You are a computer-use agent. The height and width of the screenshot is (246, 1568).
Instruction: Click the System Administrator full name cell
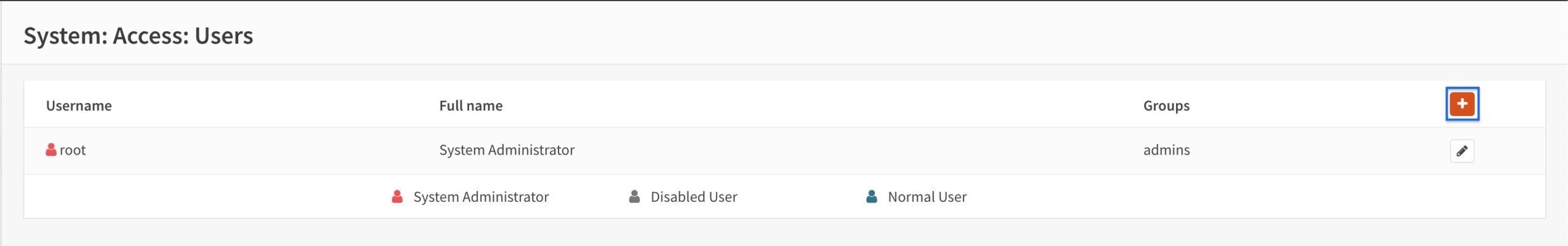tap(507, 150)
